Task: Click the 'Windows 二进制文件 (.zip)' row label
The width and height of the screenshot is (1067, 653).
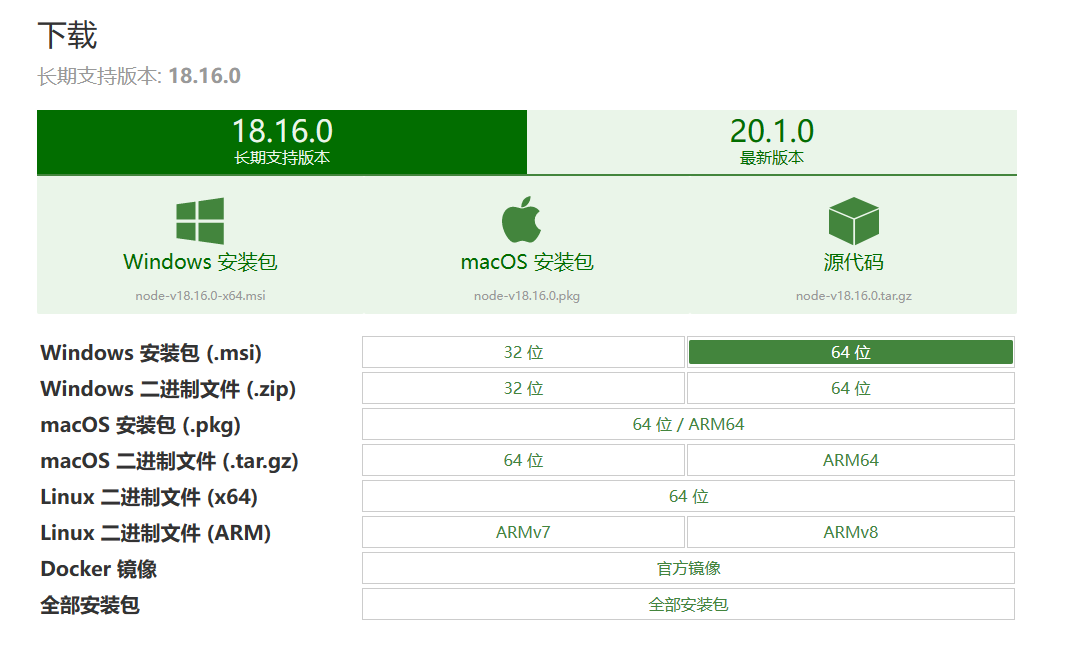Action: click(x=168, y=389)
